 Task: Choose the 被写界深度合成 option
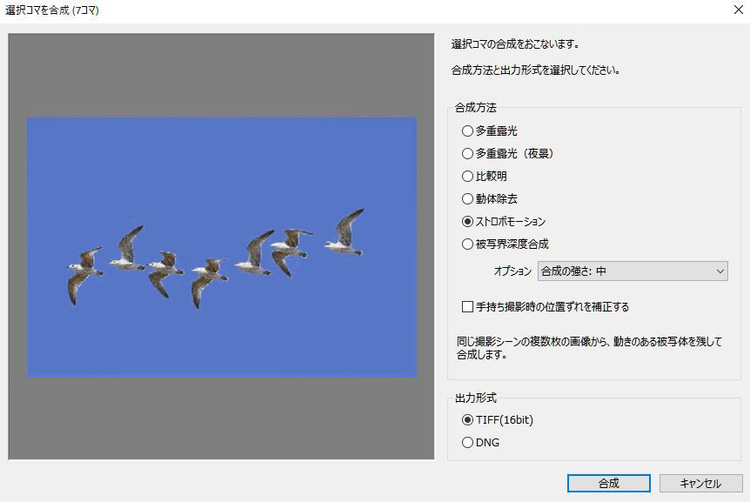click(x=467, y=243)
